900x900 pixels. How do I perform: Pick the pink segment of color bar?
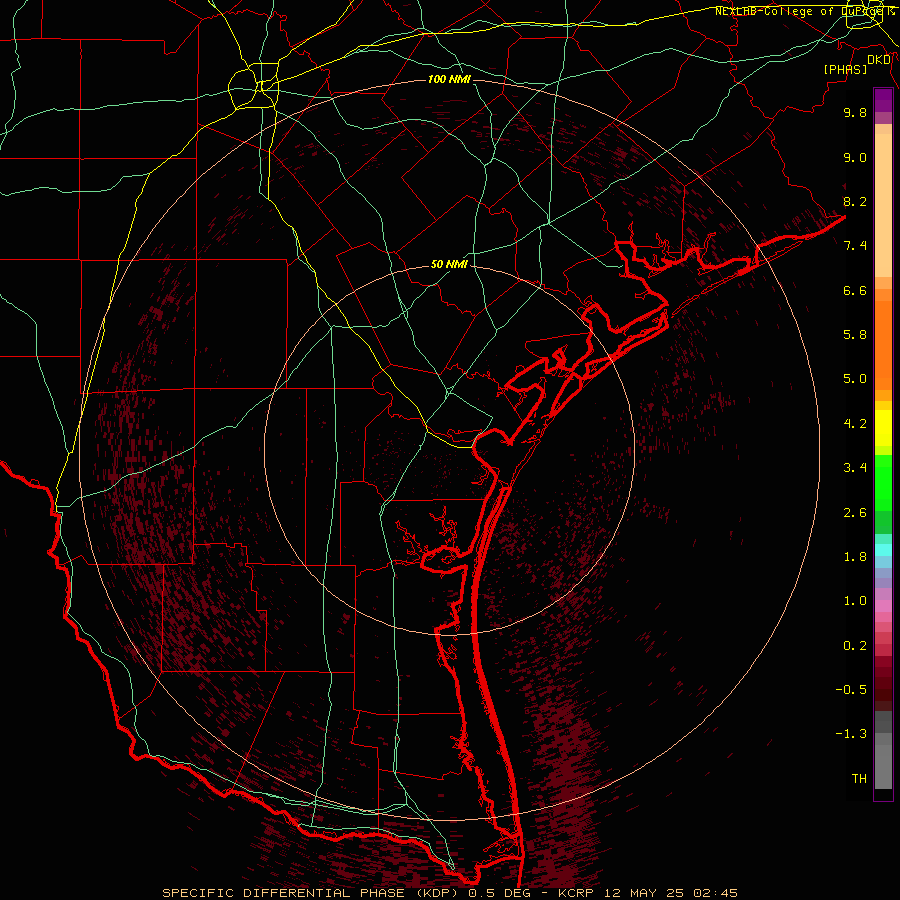[x=883, y=606]
